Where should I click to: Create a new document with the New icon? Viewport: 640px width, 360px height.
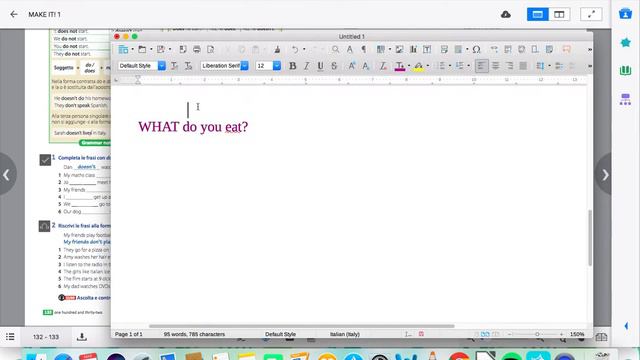click(123, 49)
